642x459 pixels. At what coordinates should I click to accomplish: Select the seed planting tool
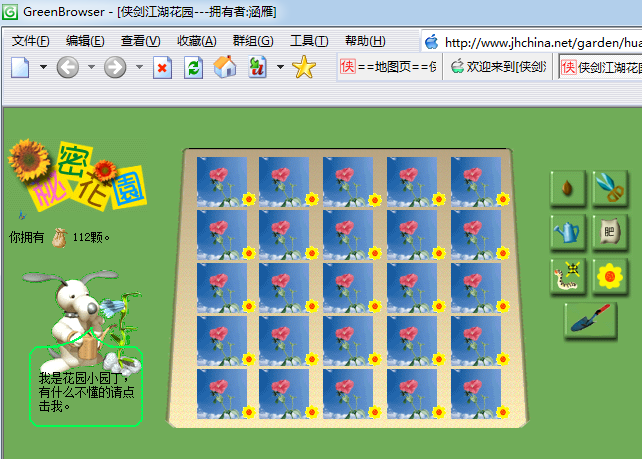[x=567, y=188]
